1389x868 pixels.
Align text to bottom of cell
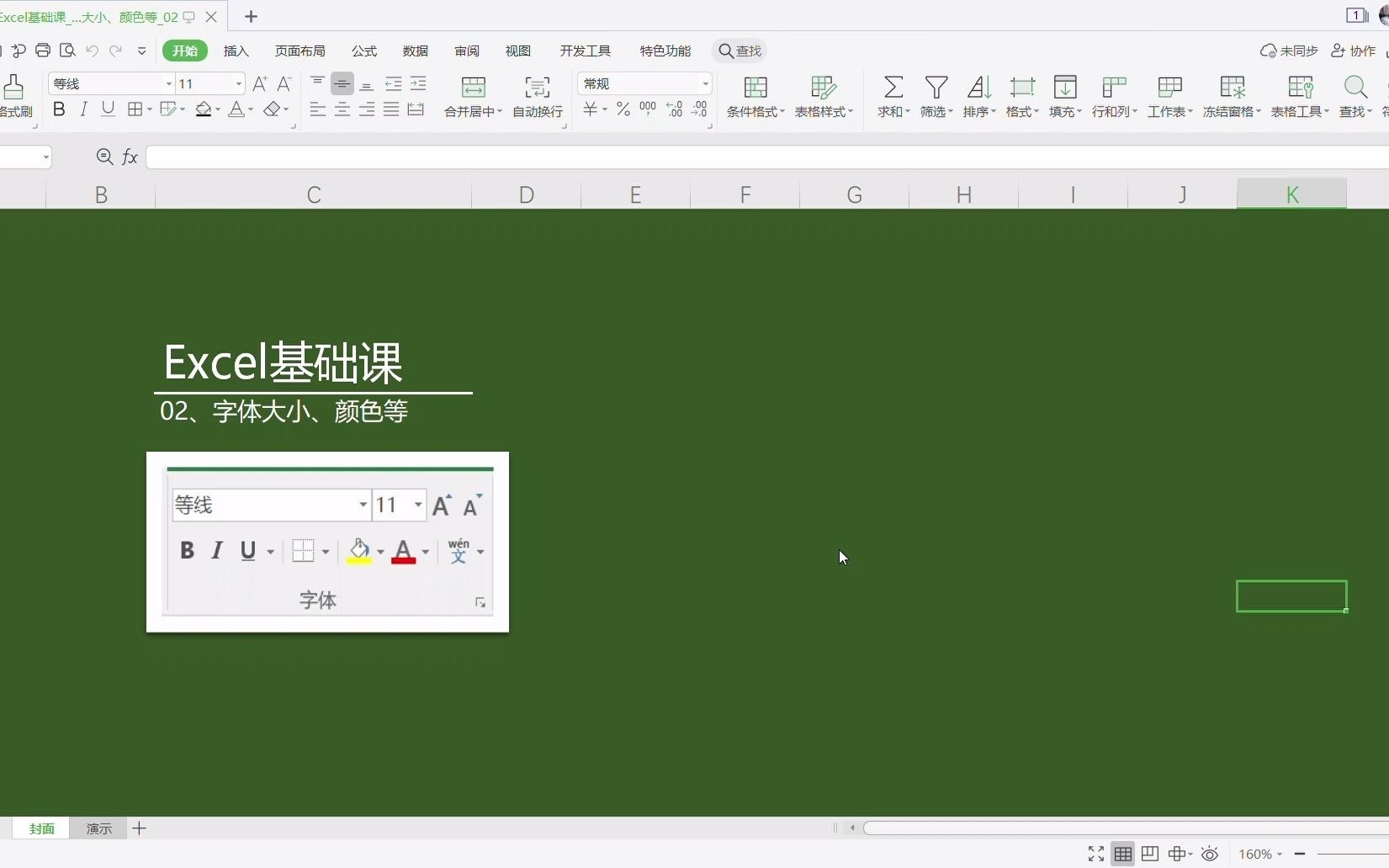[x=366, y=83]
